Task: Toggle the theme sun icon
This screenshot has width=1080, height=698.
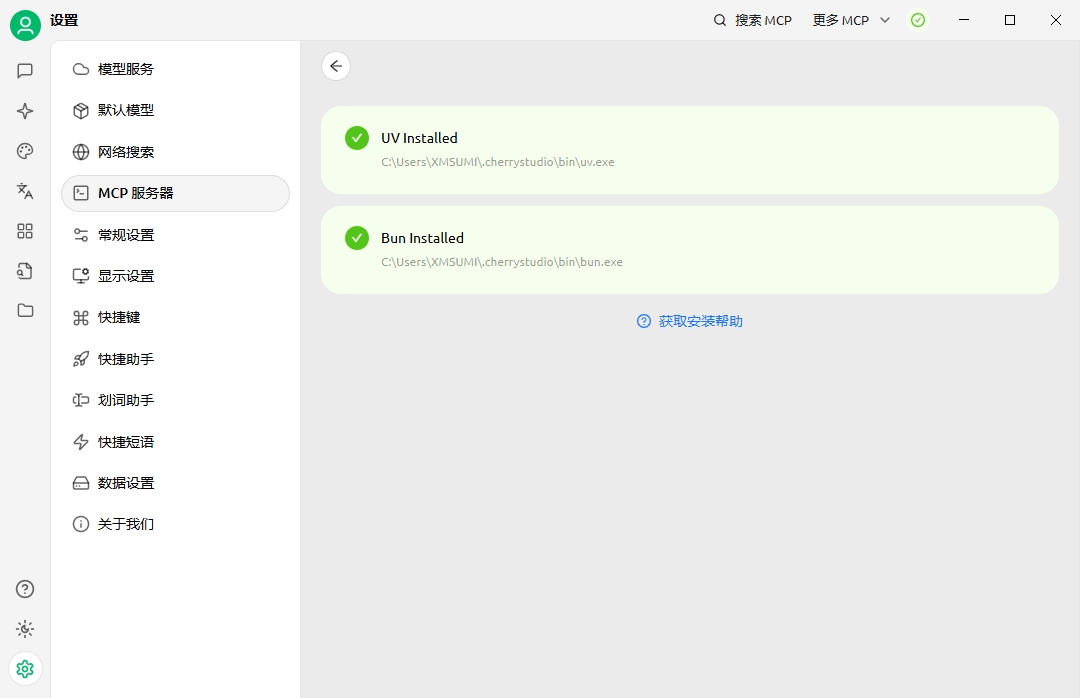Action: (x=25, y=629)
